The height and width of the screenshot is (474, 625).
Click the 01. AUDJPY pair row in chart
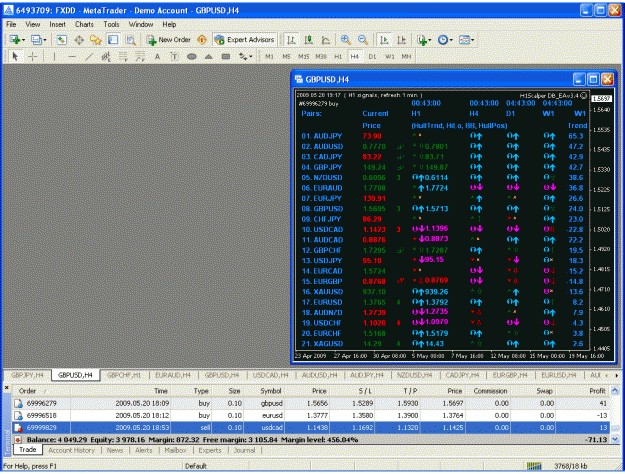pyautogui.click(x=443, y=136)
